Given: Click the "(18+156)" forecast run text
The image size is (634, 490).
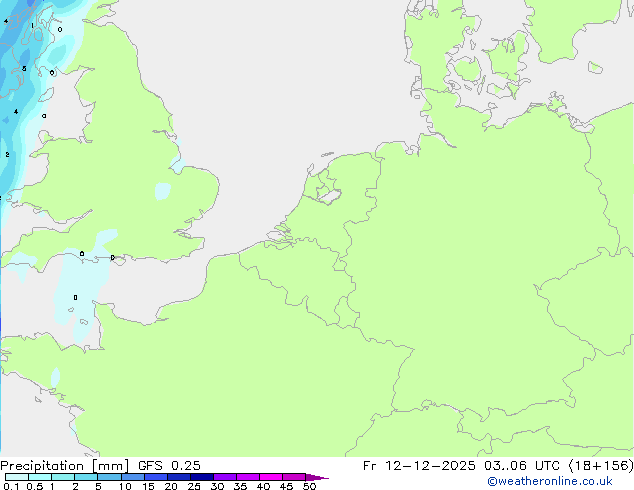Looking at the screenshot, I should tap(601, 466).
